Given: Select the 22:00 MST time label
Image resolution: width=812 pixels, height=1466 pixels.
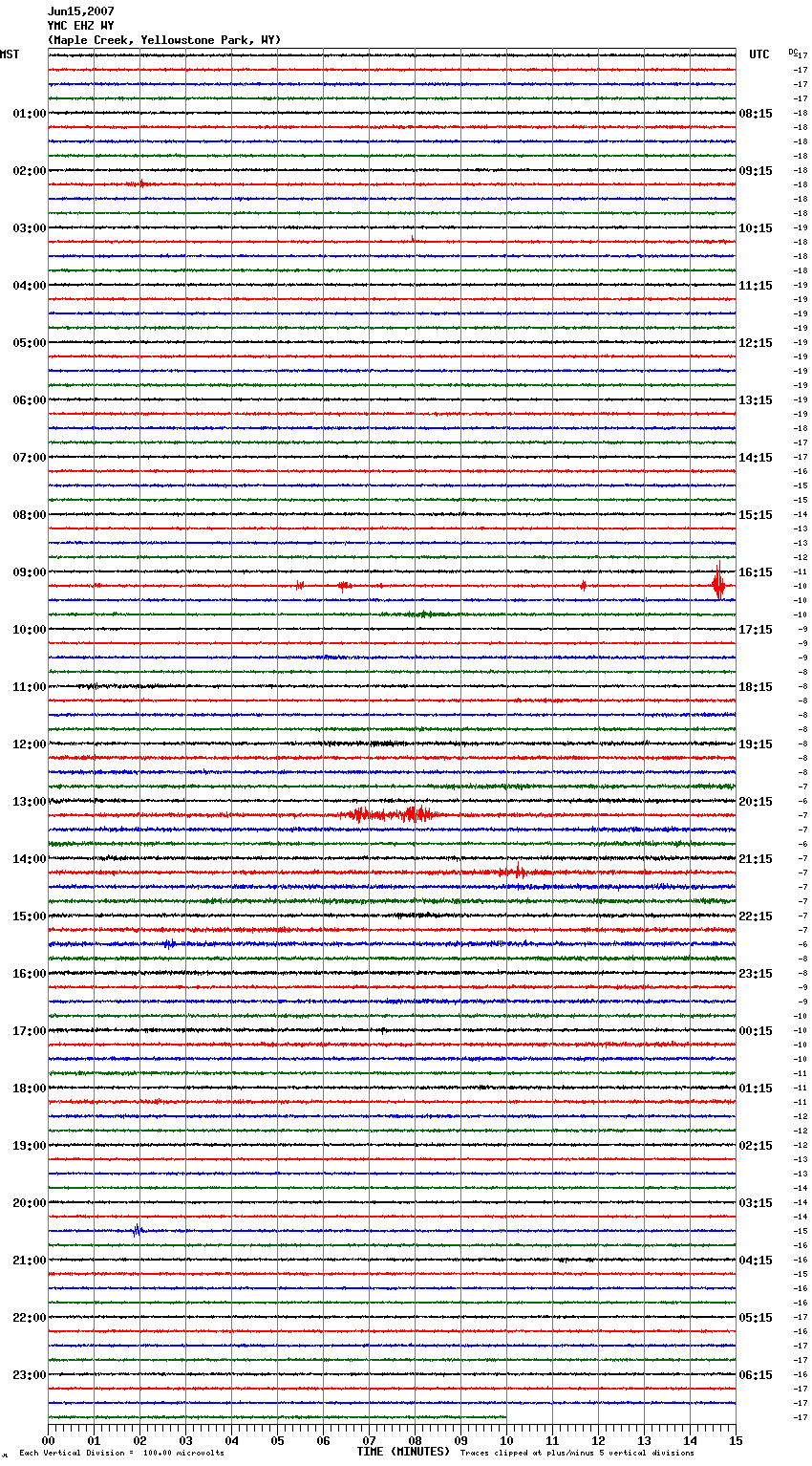Looking at the screenshot, I should click(30, 1318).
